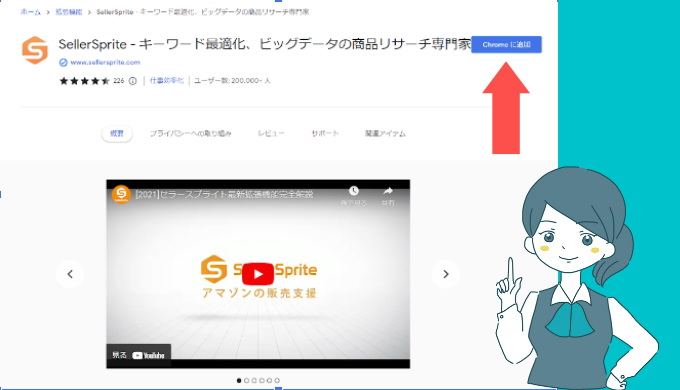Image resolution: width=680 pixels, height=390 pixels.
Task: Select the first carousel dot
Action: click(239, 380)
